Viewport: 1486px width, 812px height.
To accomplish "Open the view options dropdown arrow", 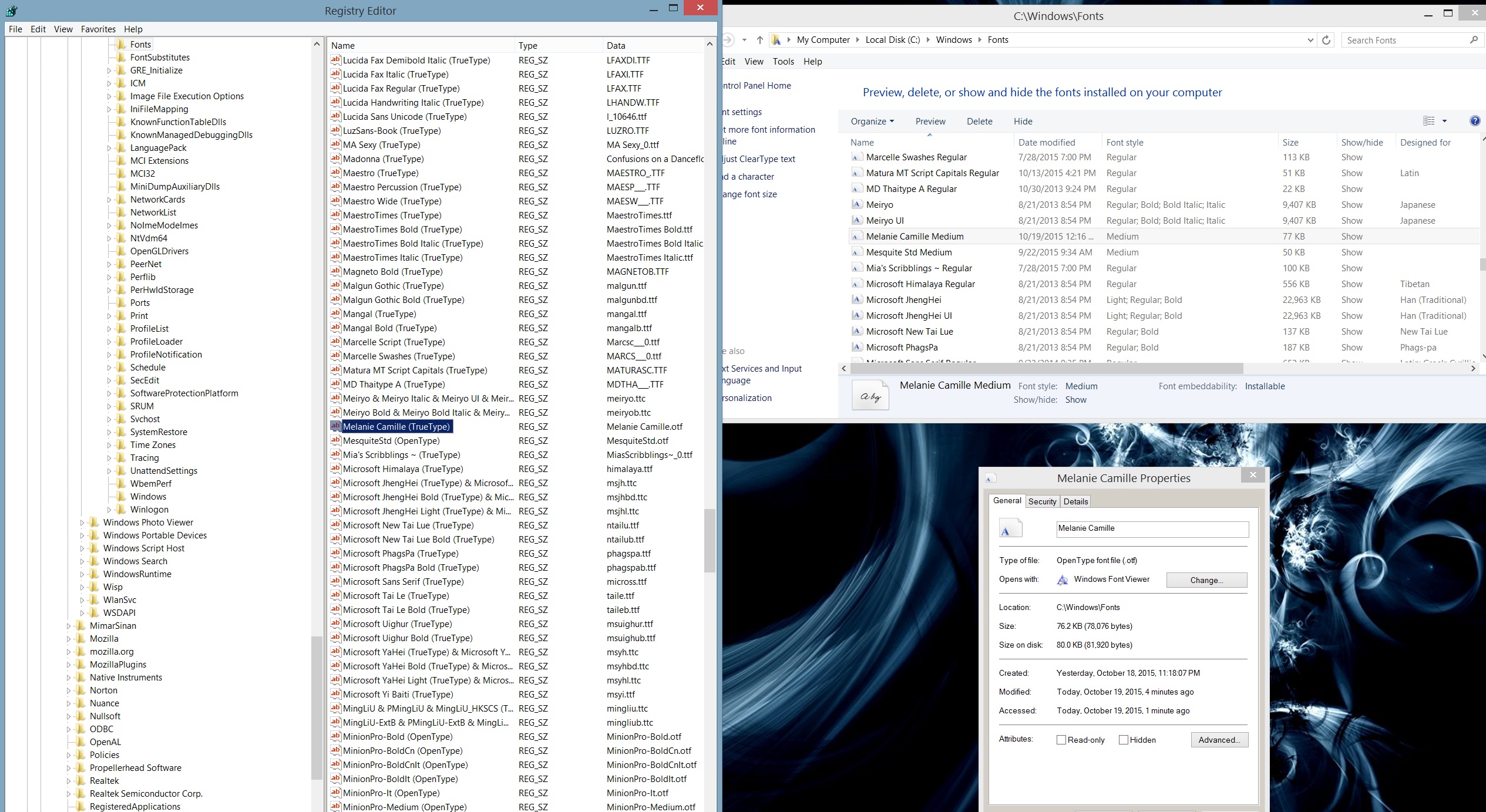I will [1445, 121].
